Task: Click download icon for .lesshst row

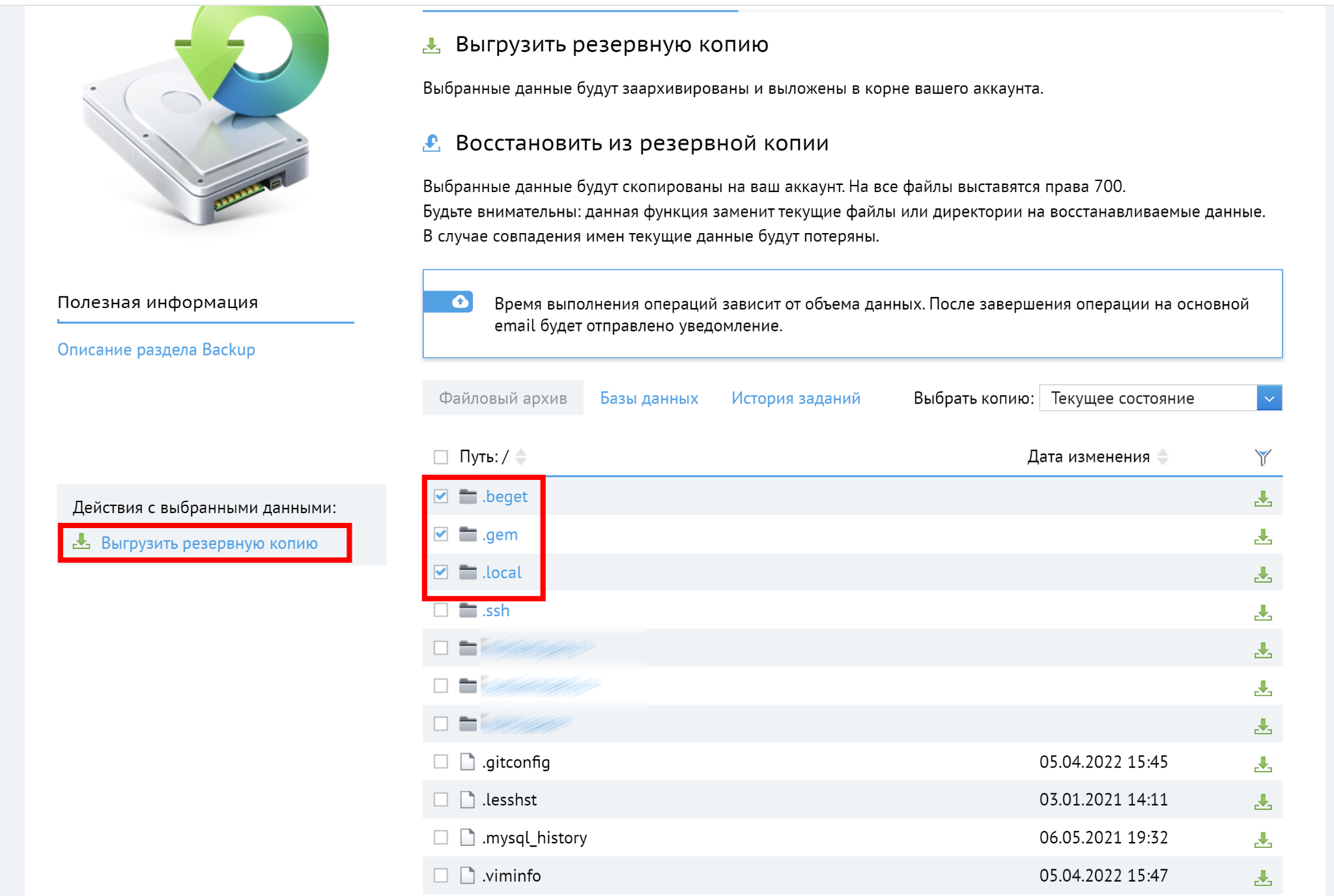Action: tap(1262, 802)
